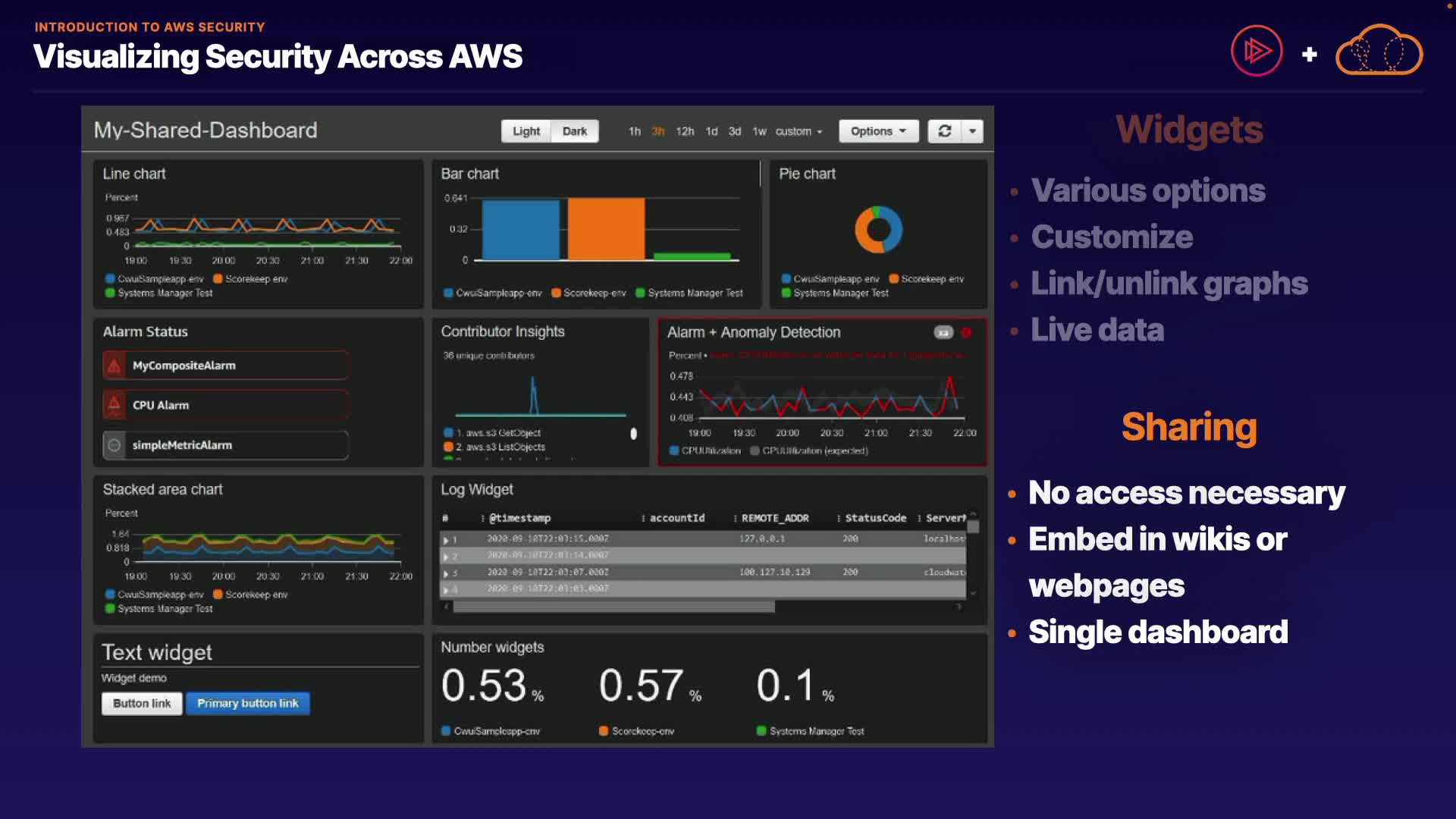Switch dashboard to Light theme
This screenshot has height=819, width=1456.
point(526,131)
